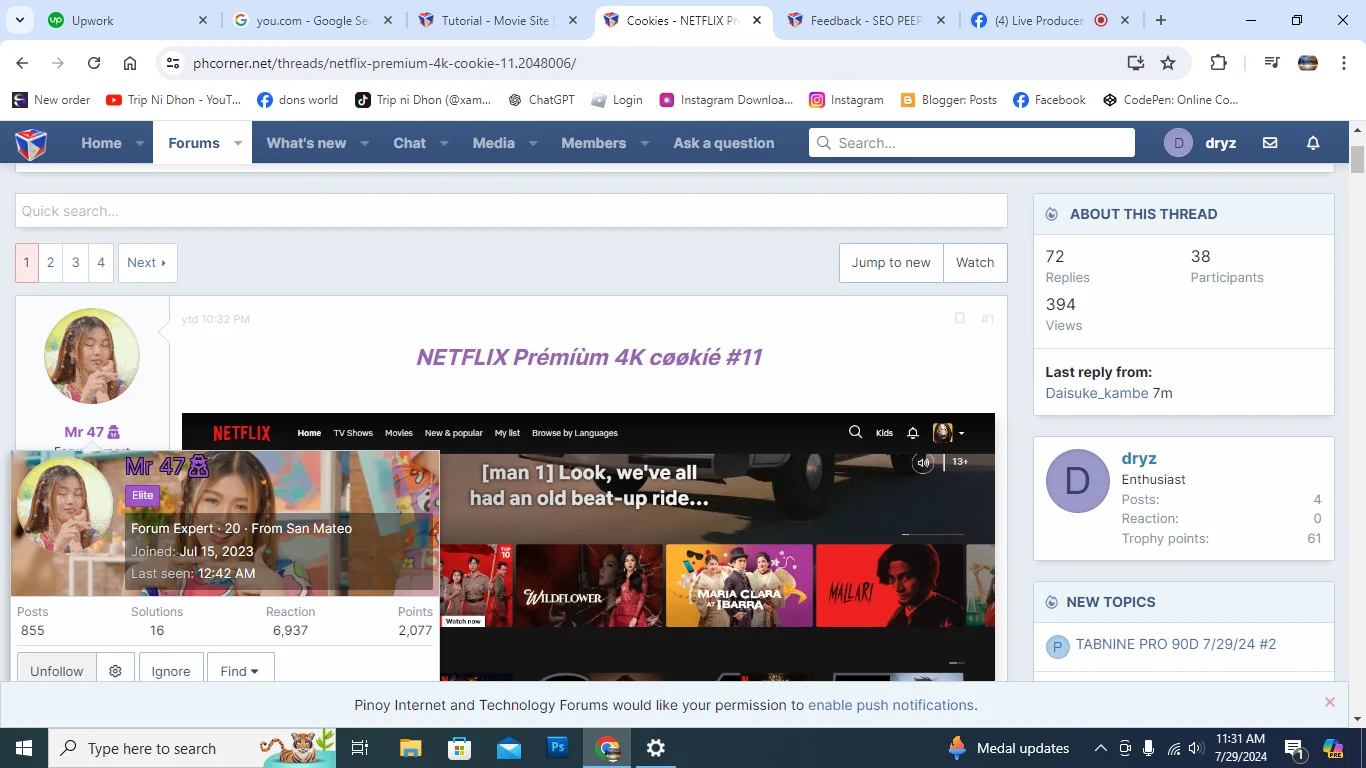Bookmark post #1 with bookmark icon
This screenshot has width=1366, height=768.
pos(959,318)
